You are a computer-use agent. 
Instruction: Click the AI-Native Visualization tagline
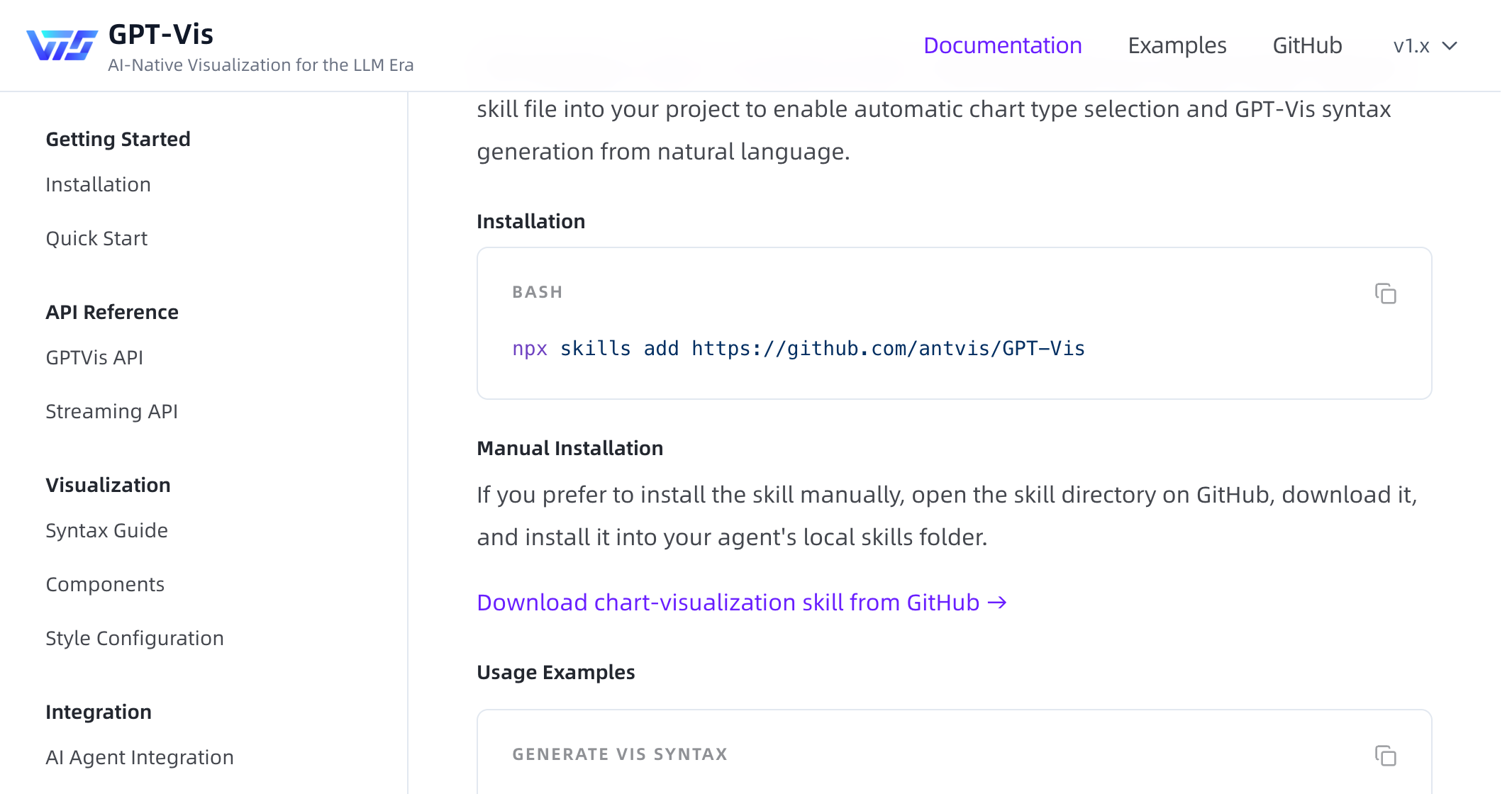pyautogui.click(x=260, y=65)
